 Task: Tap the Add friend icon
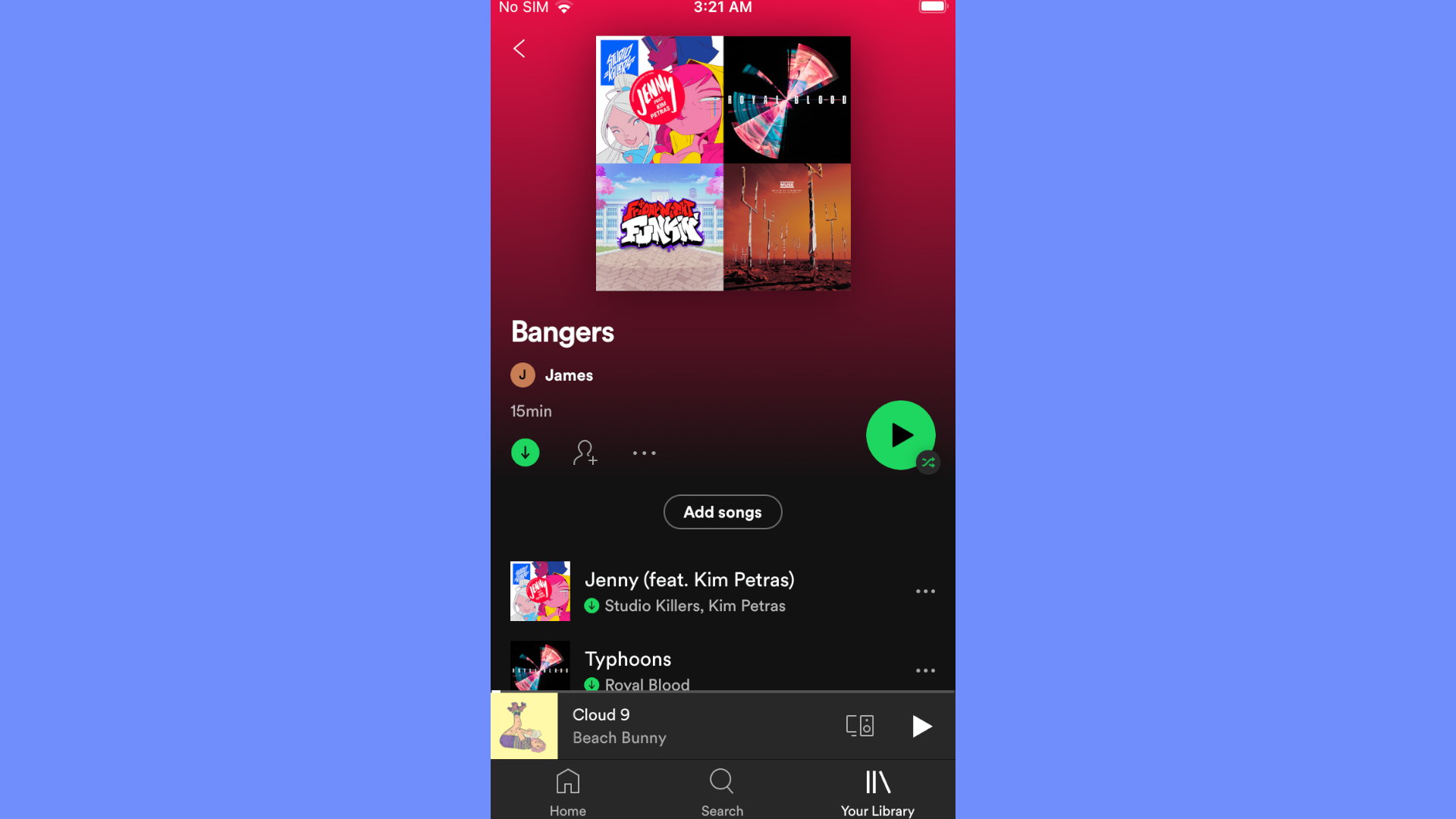click(x=585, y=452)
